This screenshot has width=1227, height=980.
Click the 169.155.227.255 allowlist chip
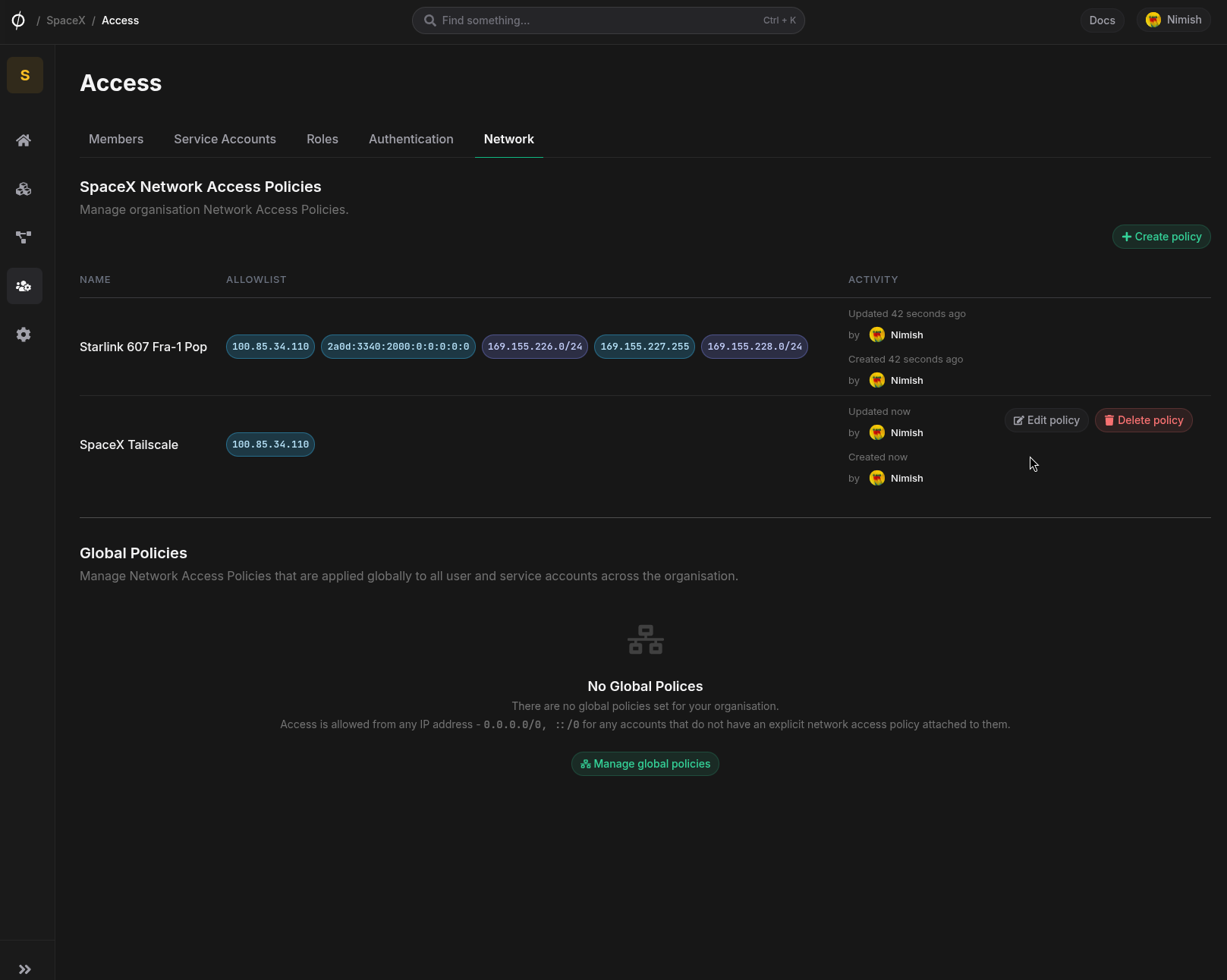pyautogui.click(x=644, y=347)
